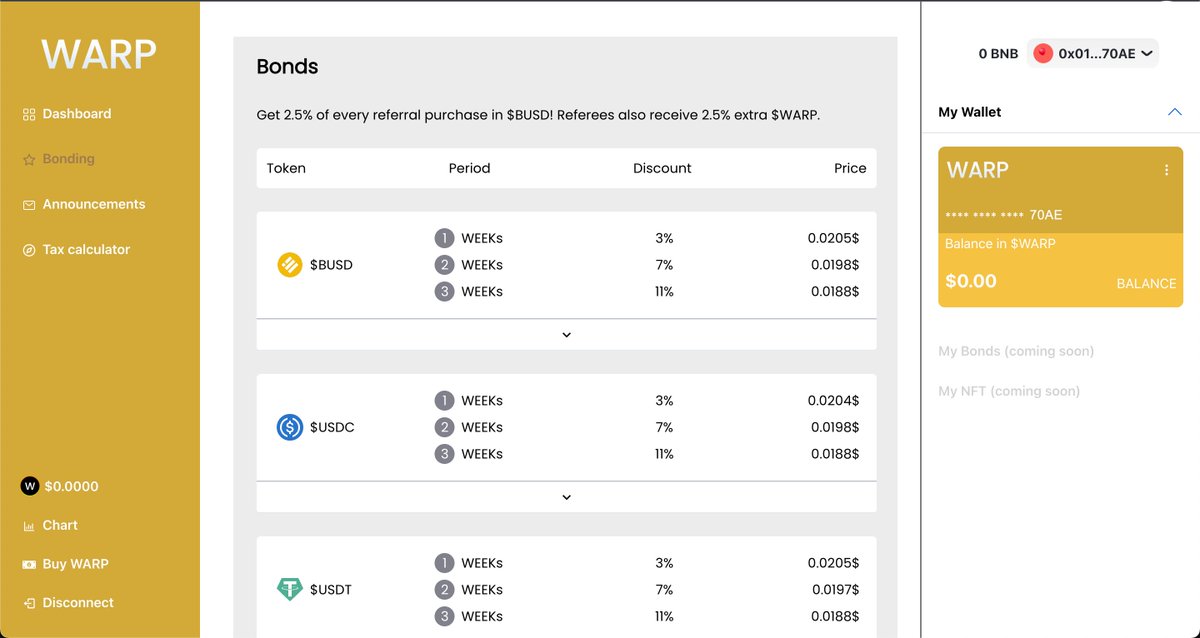This screenshot has width=1200, height=638.
Task: Open the WARP card three-dot menu
Action: [1166, 170]
